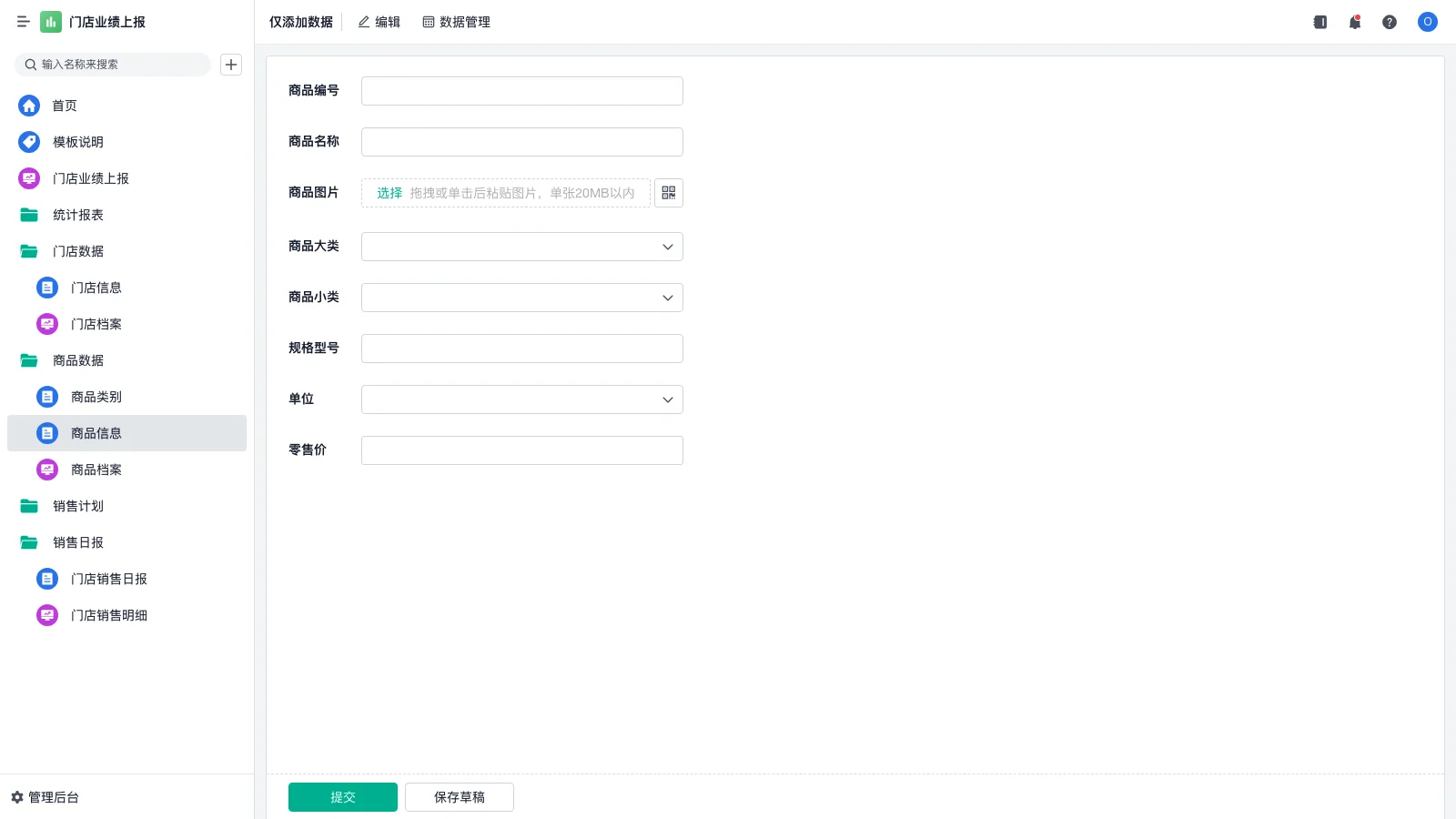Click the 编辑 toolbar item

[x=379, y=22]
